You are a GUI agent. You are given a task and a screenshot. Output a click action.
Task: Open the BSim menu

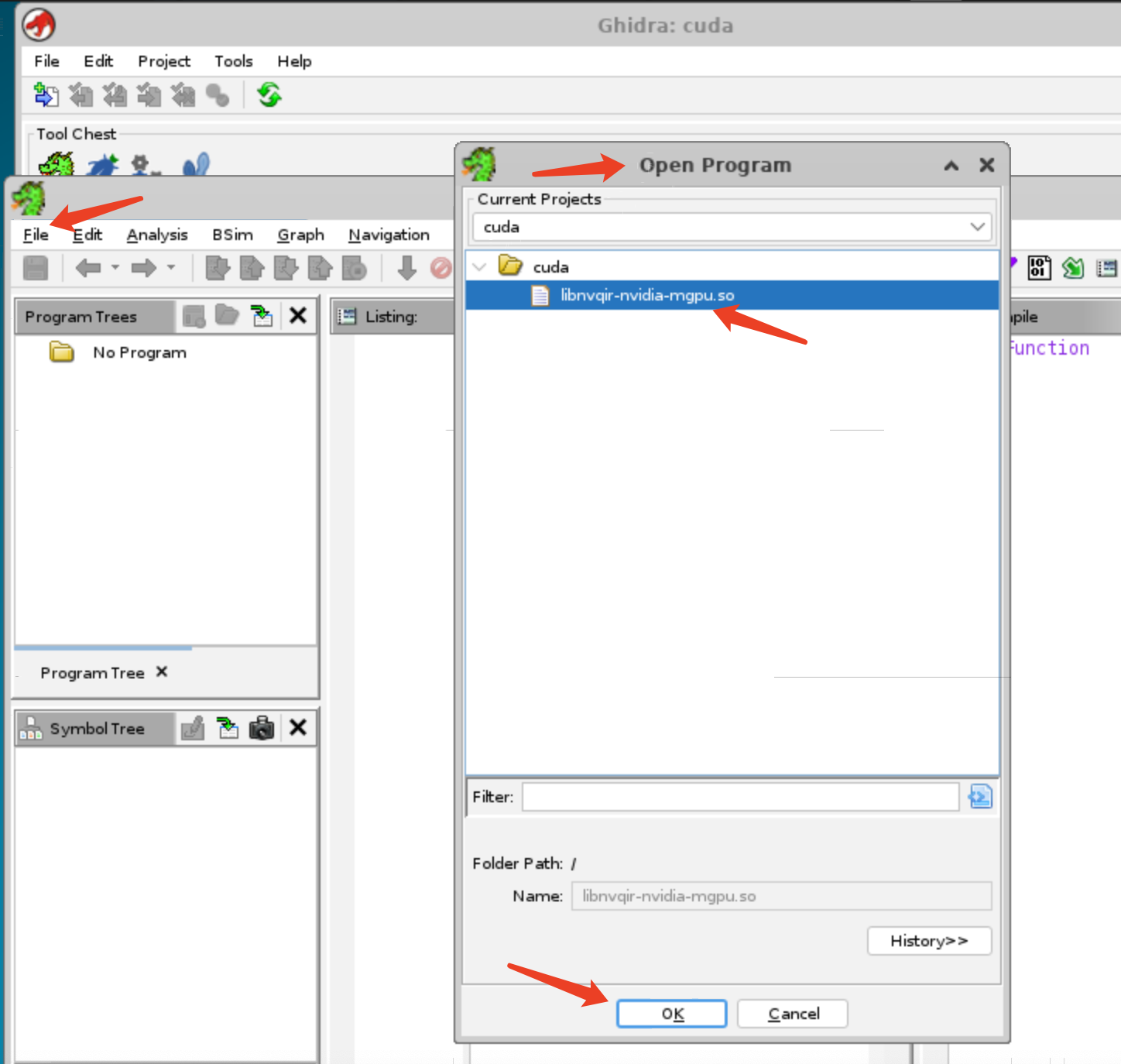[232, 235]
